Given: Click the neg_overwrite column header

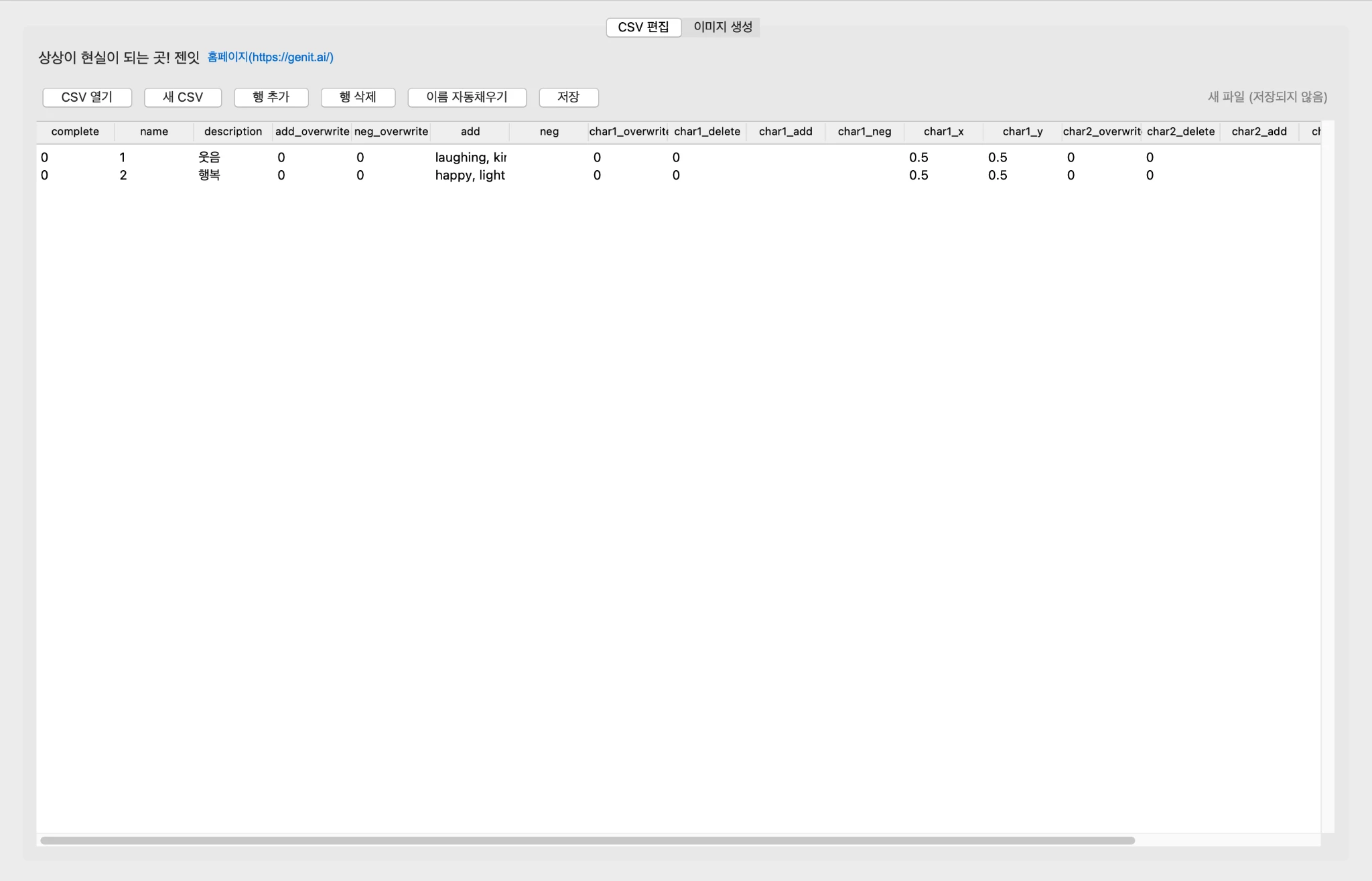Looking at the screenshot, I should click(391, 131).
